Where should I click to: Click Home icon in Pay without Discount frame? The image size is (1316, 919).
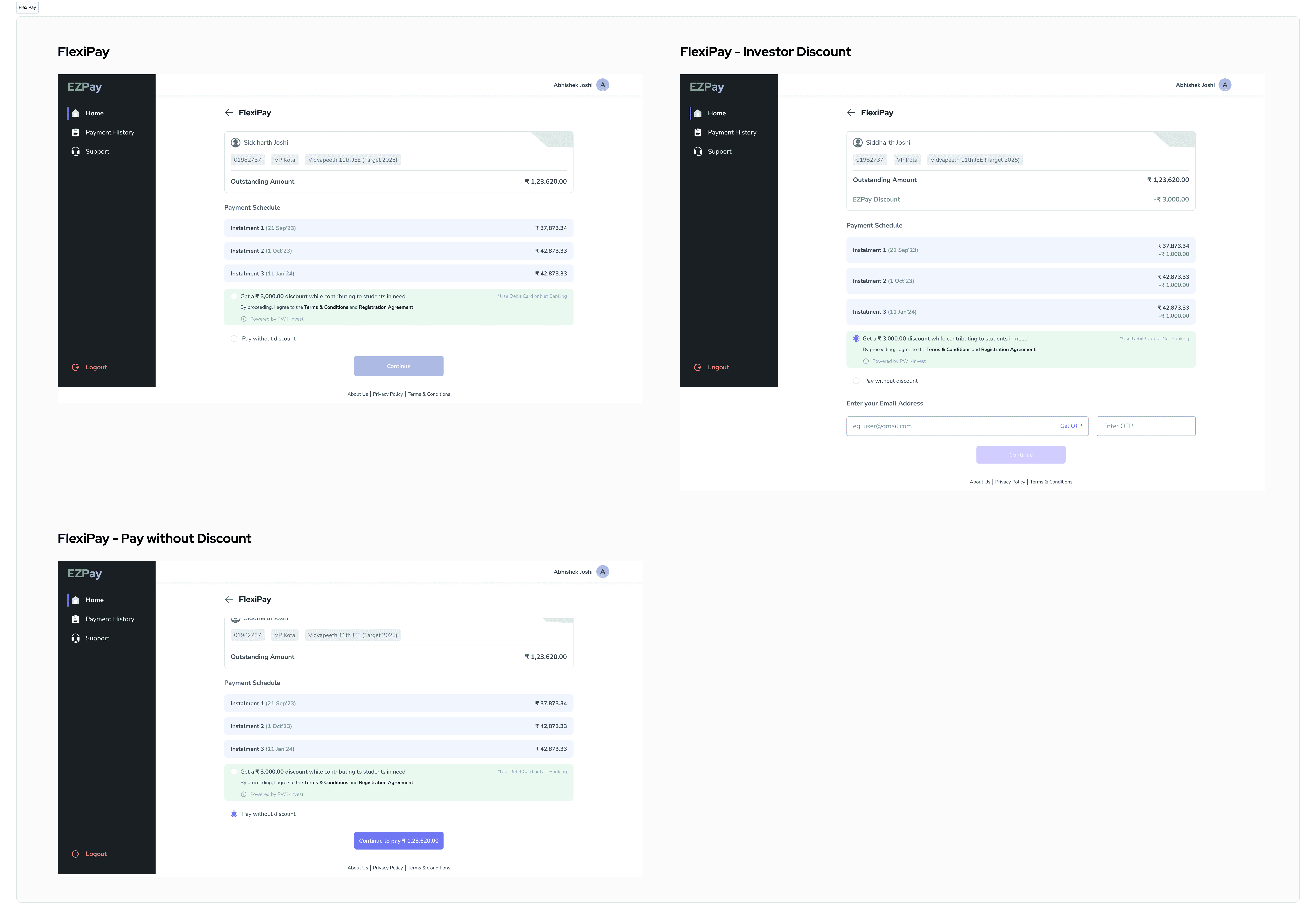(76, 600)
